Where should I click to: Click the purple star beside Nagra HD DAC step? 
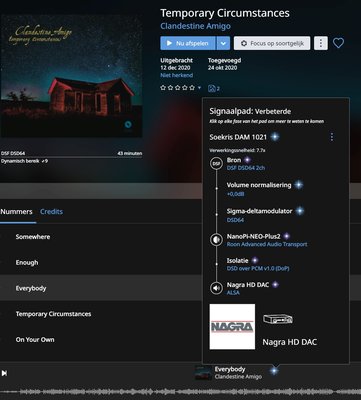pyautogui.click(x=275, y=285)
